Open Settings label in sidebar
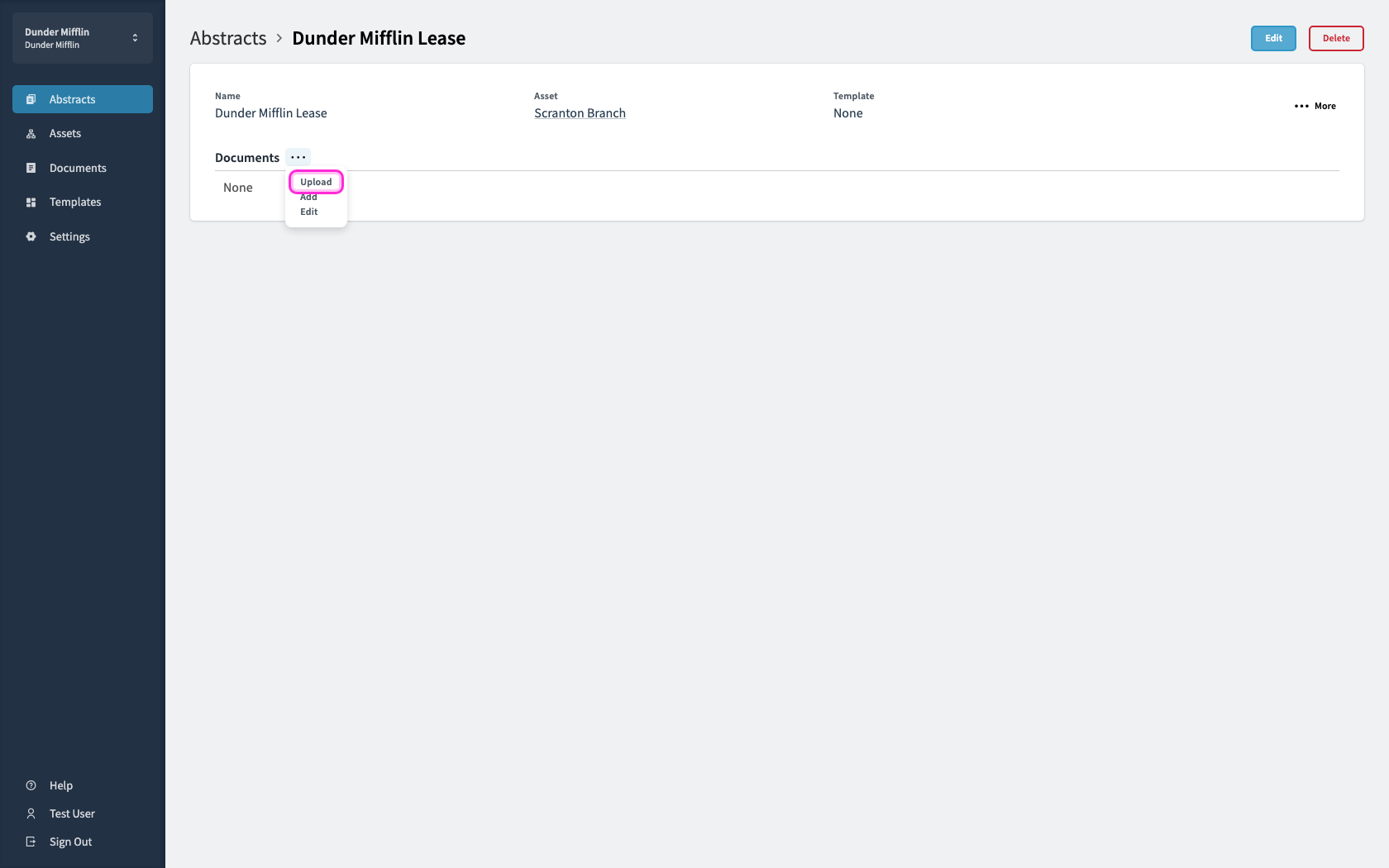Image resolution: width=1389 pixels, height=868 pixels. point(69,236)
